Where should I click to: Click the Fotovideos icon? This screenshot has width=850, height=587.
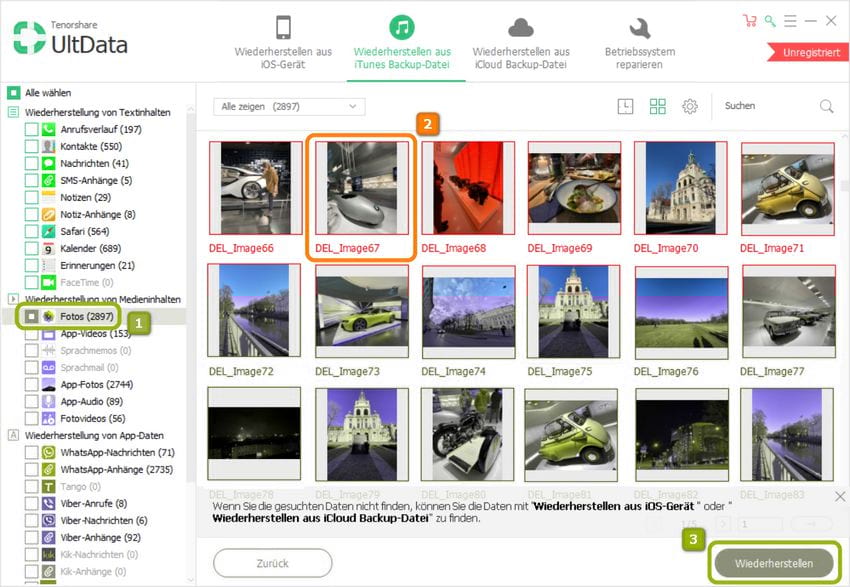[x=49, y=418]
